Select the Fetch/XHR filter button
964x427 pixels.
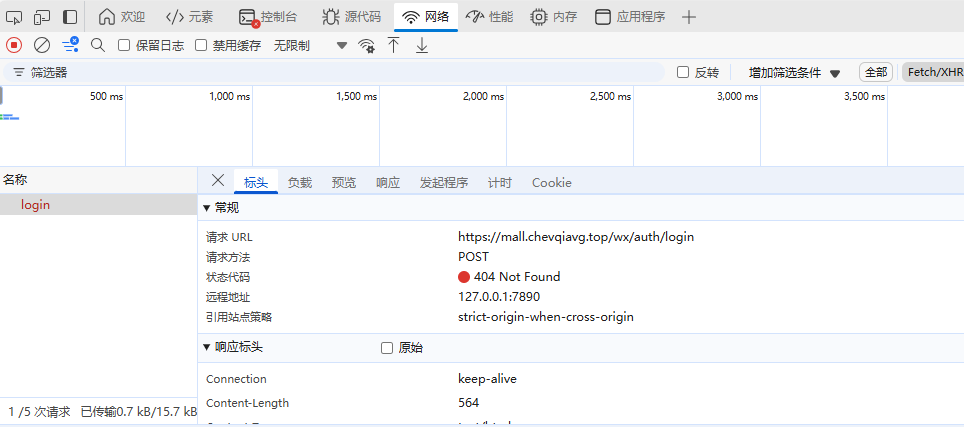pyautogui.click(x=933, y=72)
